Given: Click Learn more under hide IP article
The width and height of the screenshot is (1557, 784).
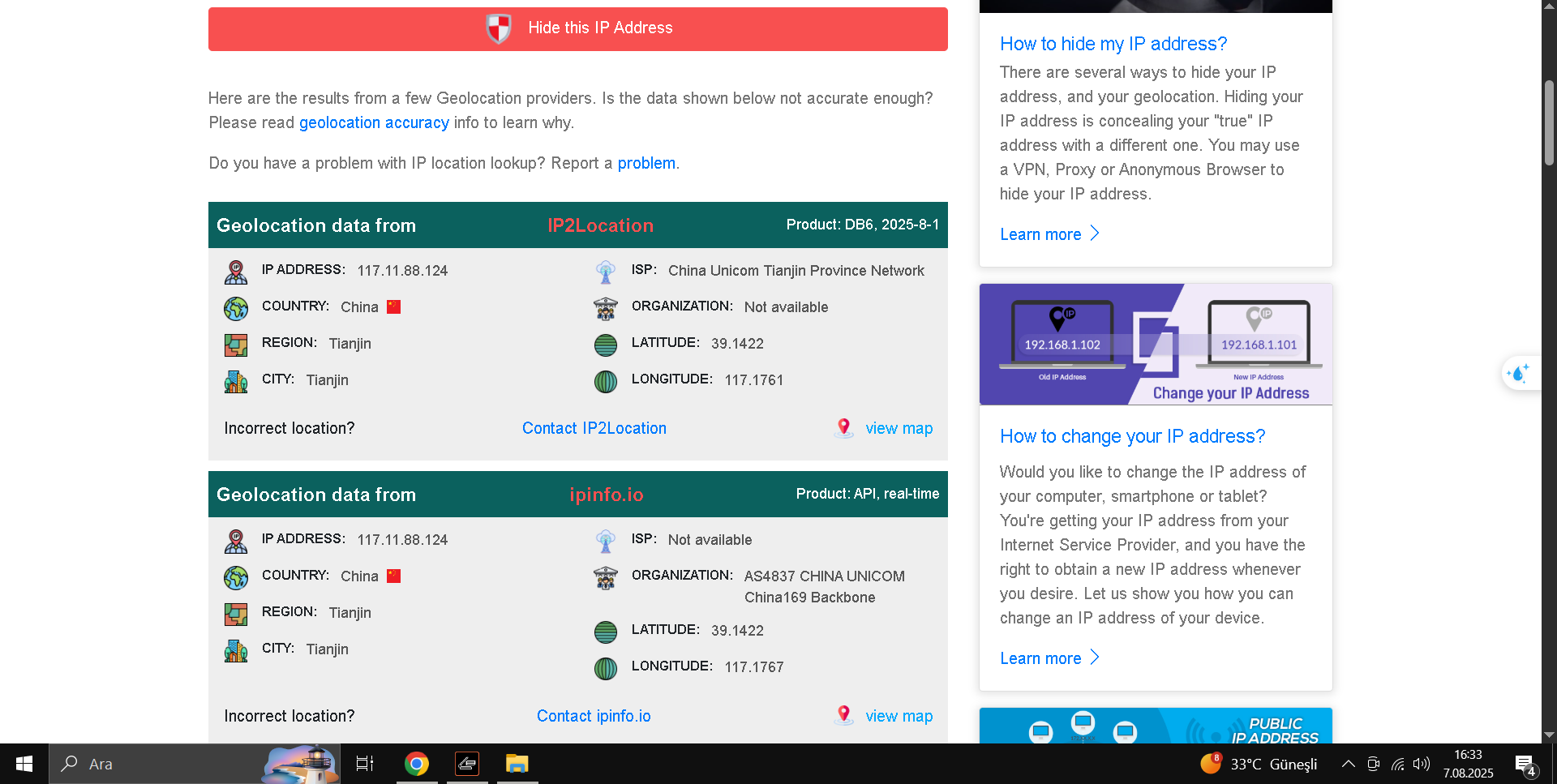Looking at the screenshot, I should pyautogui.click(x=1050, y=234).
